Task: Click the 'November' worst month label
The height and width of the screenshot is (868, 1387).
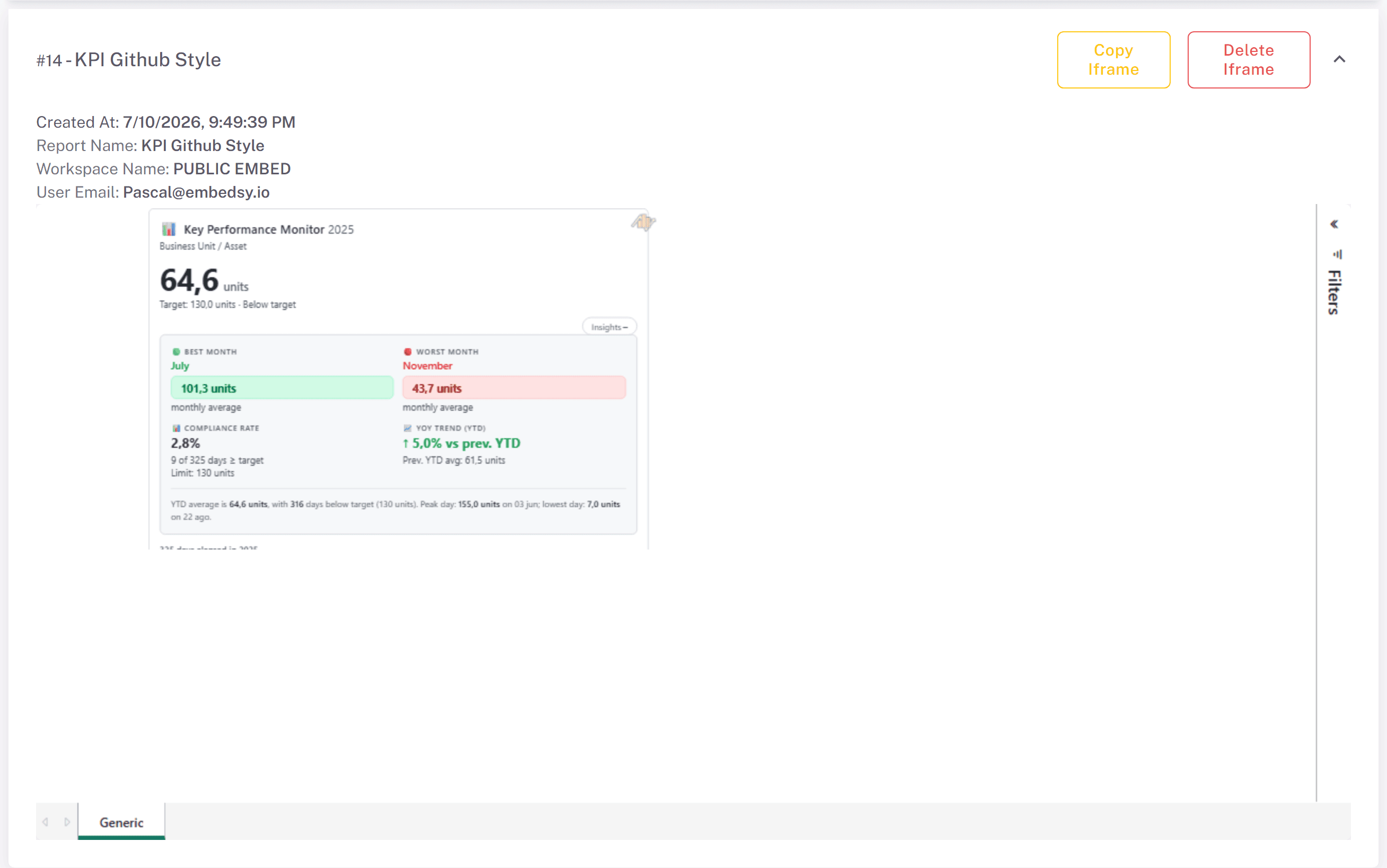Action: click(427, 366)
